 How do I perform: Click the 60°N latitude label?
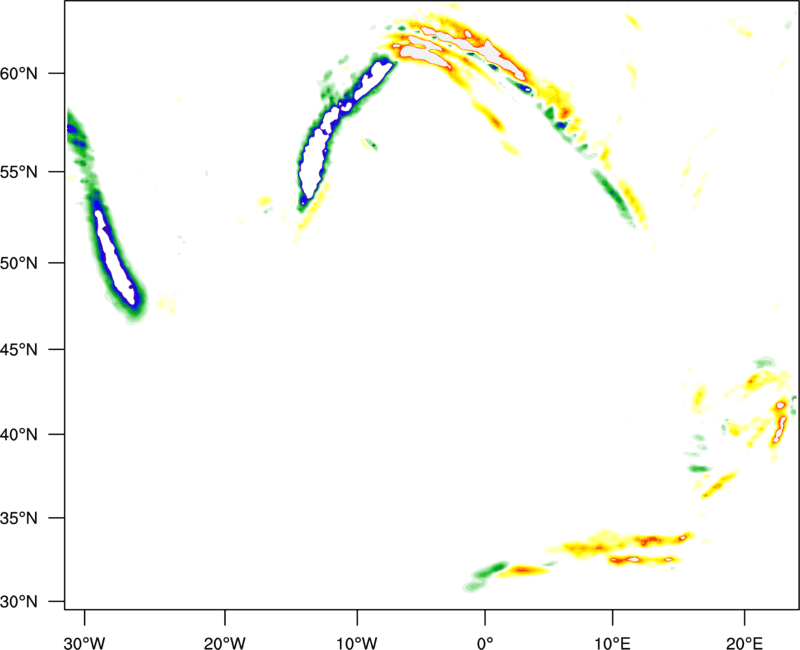pos(19,74)
